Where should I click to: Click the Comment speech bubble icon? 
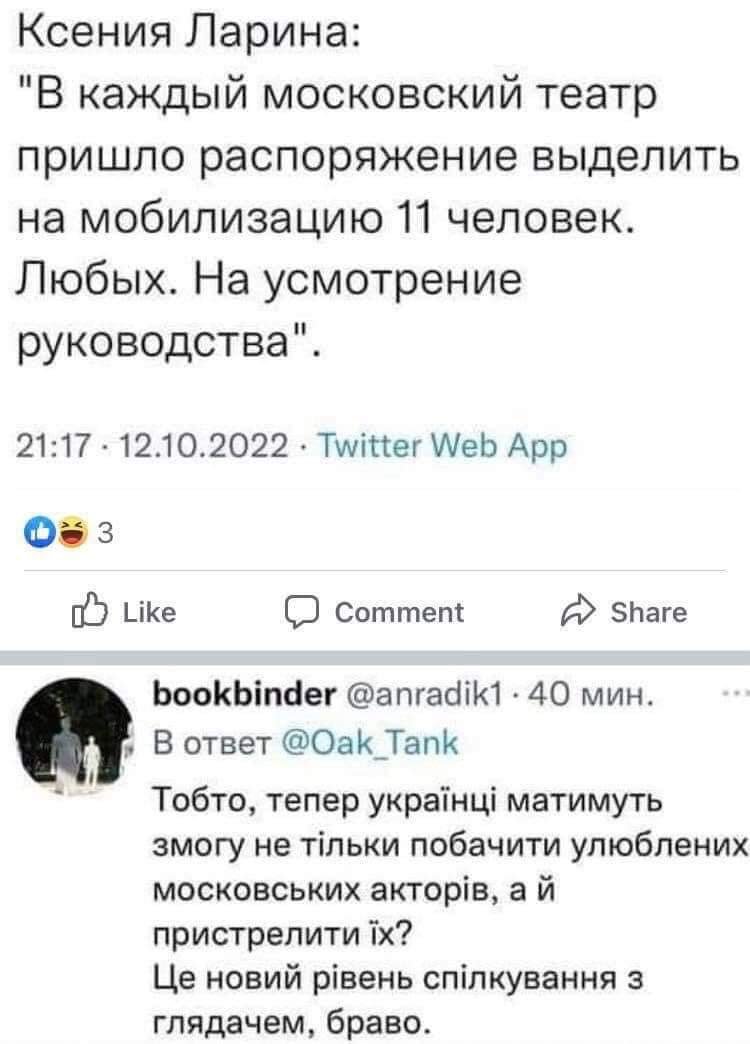click(x=303, y=612)
